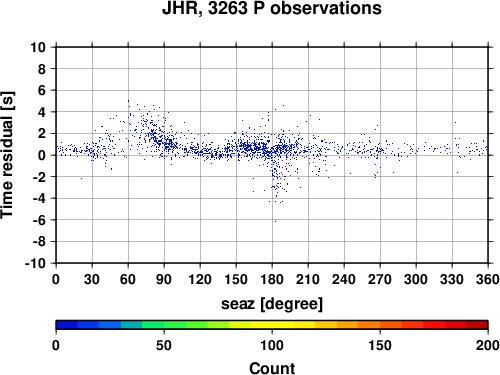Image resolution: width=500 pixels, height=375 pixels.
Task: Click the x-axis tick label 360
Action: point(488,279)
